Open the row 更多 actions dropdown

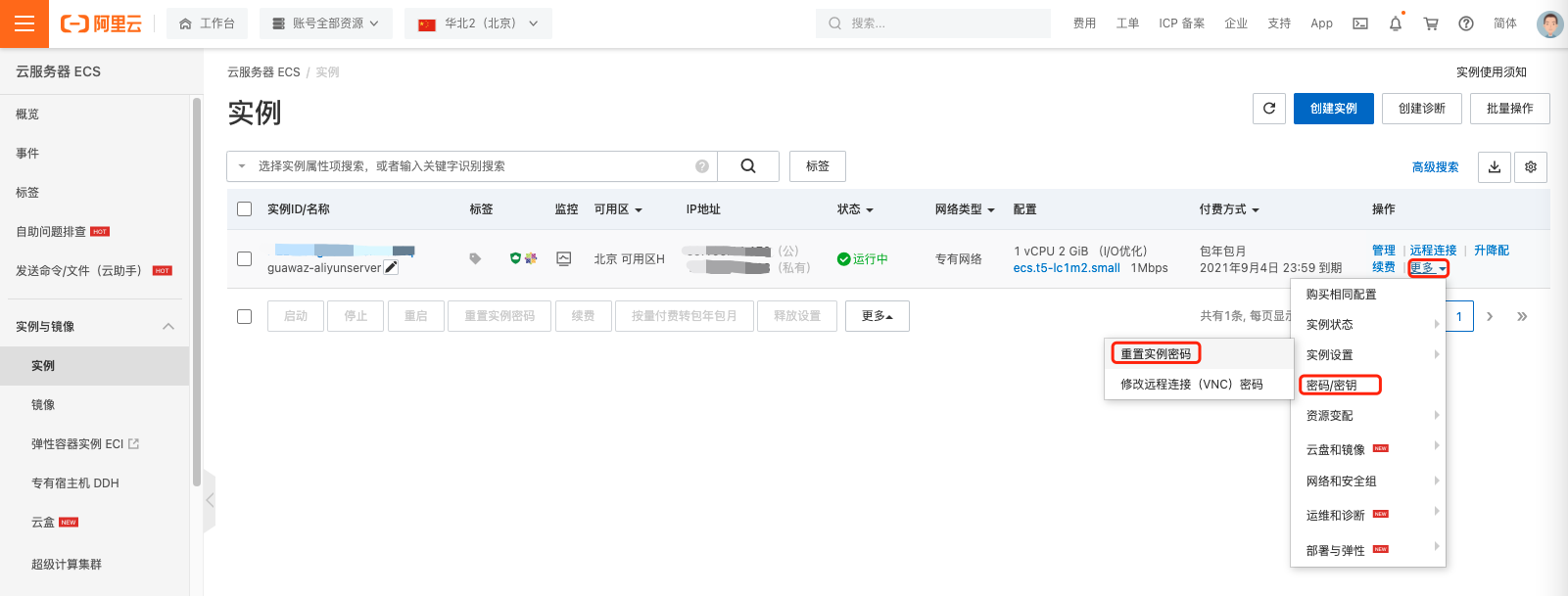pyautogui.click(x=1428, y=268)
